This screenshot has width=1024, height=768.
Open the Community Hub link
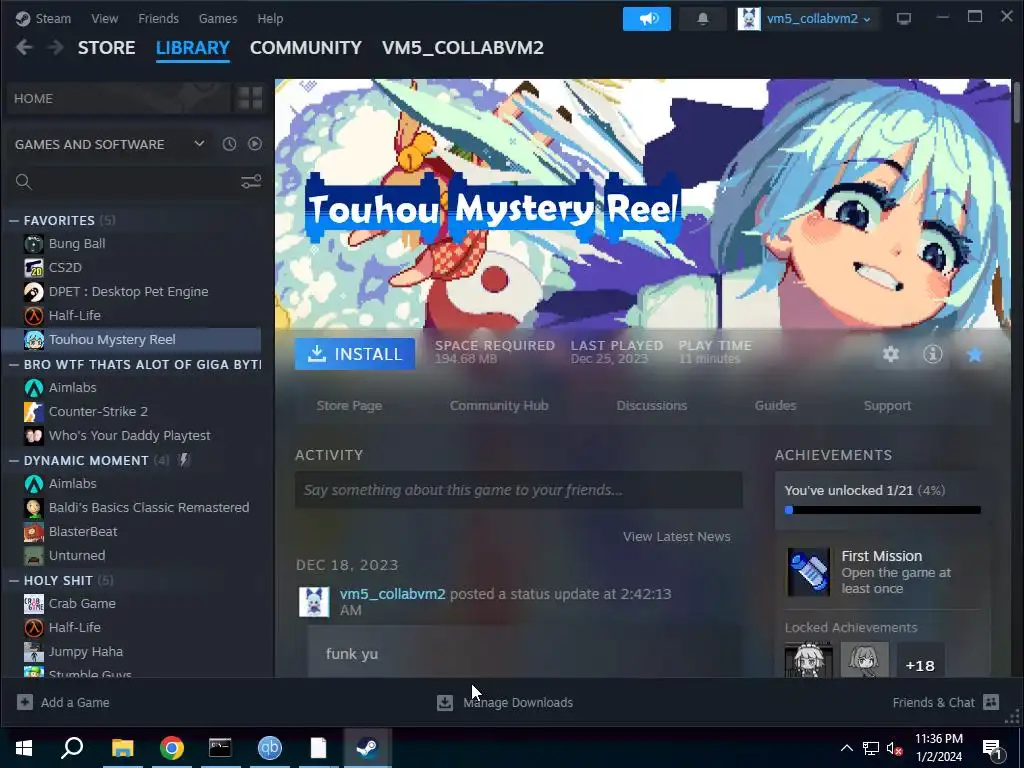click(x=499, y=406)
